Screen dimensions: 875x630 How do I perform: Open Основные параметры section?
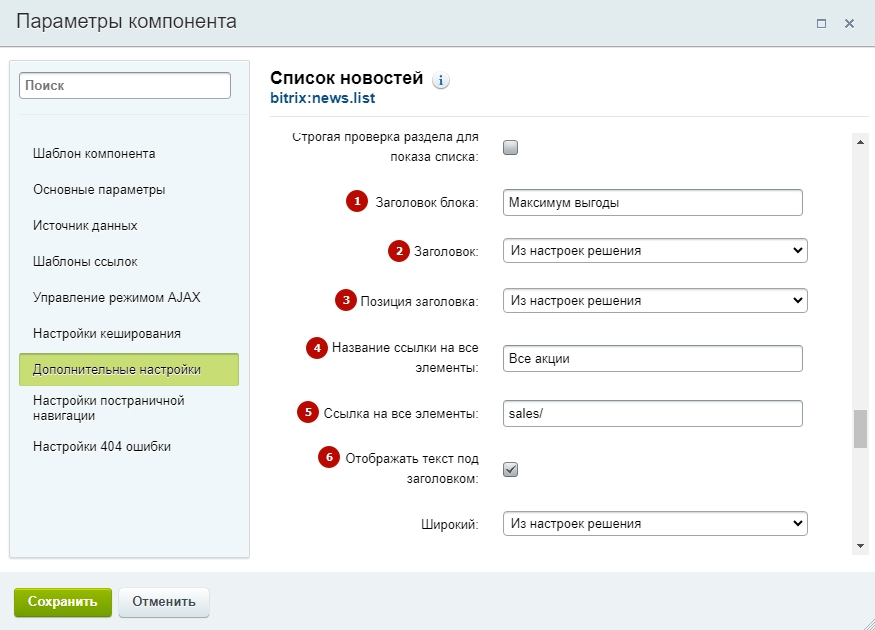(x=99, y=190)
